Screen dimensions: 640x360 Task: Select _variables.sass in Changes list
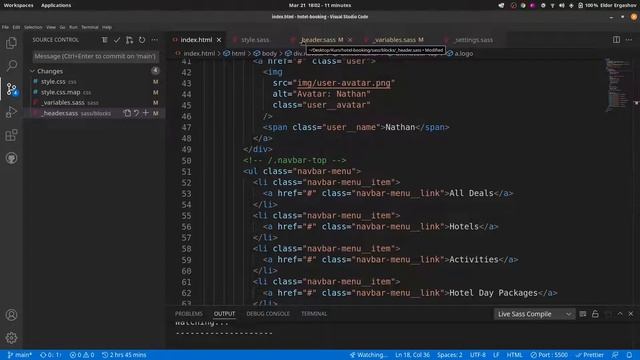pyautogui.click(x=95, y=103)
